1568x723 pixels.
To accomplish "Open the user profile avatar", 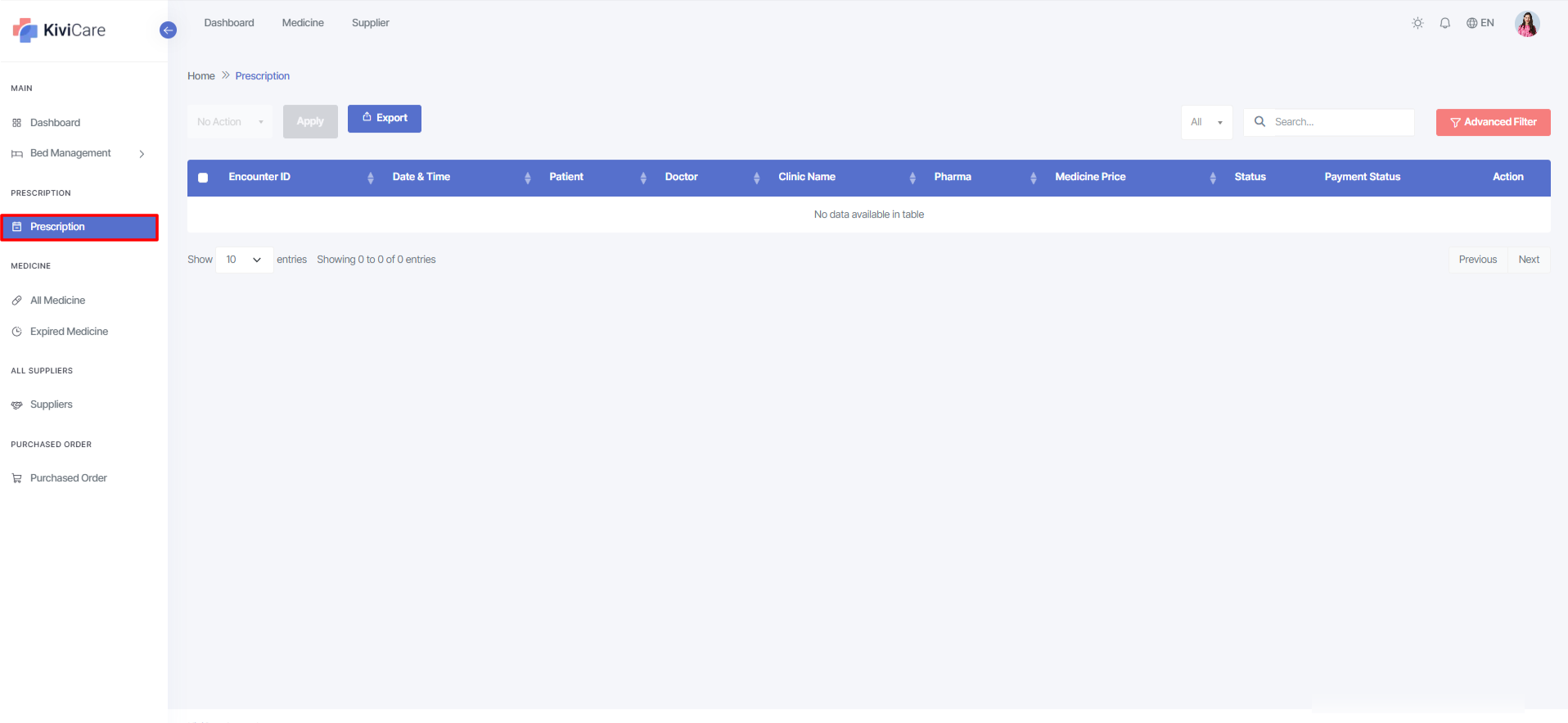I will click(1526, 24).
